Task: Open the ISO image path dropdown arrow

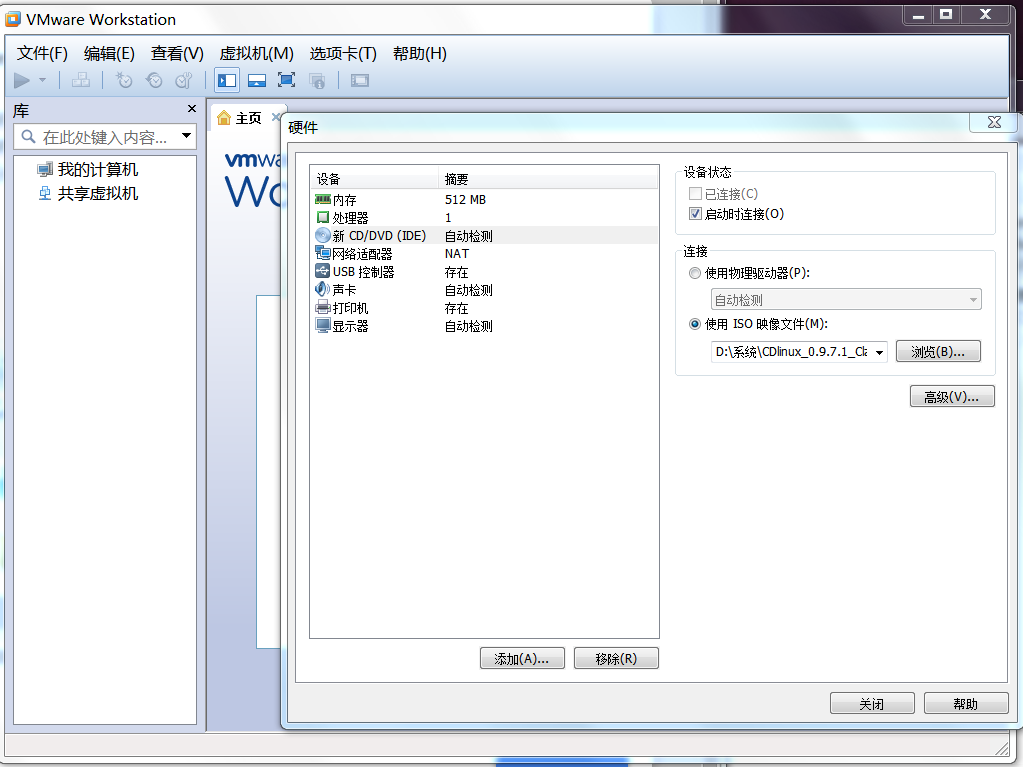Action: (x=879, y=352)
